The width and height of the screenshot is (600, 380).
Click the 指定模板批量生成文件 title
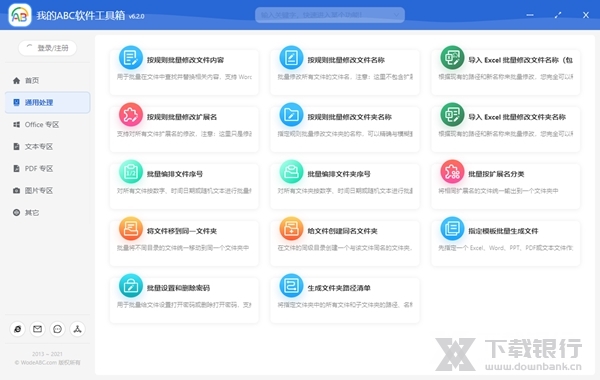503,231
